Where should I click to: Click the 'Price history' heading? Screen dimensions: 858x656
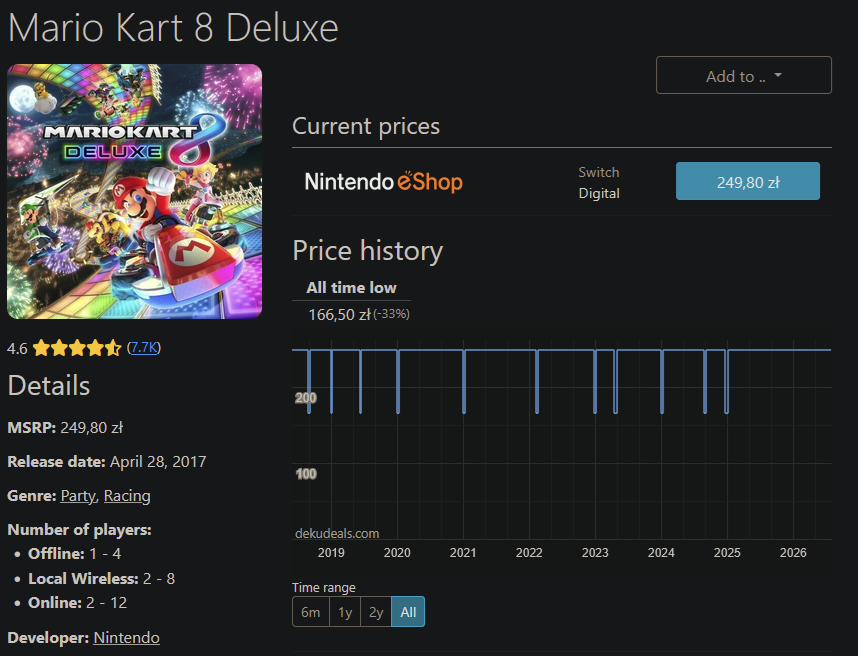[368, 251]
